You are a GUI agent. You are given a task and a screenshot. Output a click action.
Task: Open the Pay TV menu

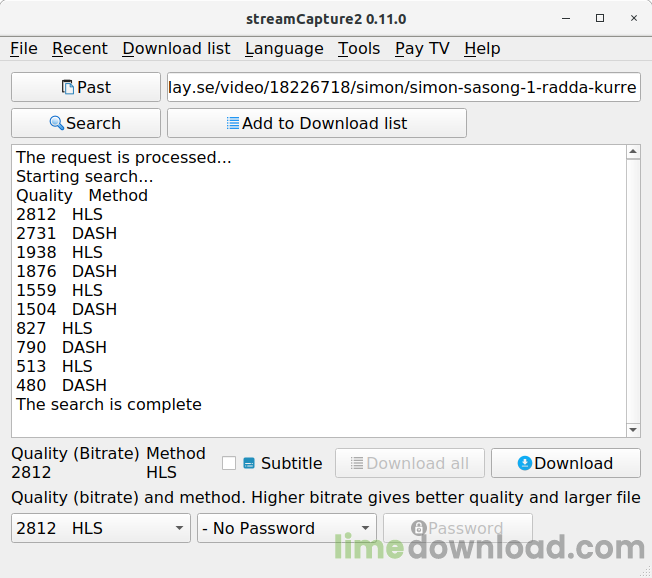pos(422,49)
